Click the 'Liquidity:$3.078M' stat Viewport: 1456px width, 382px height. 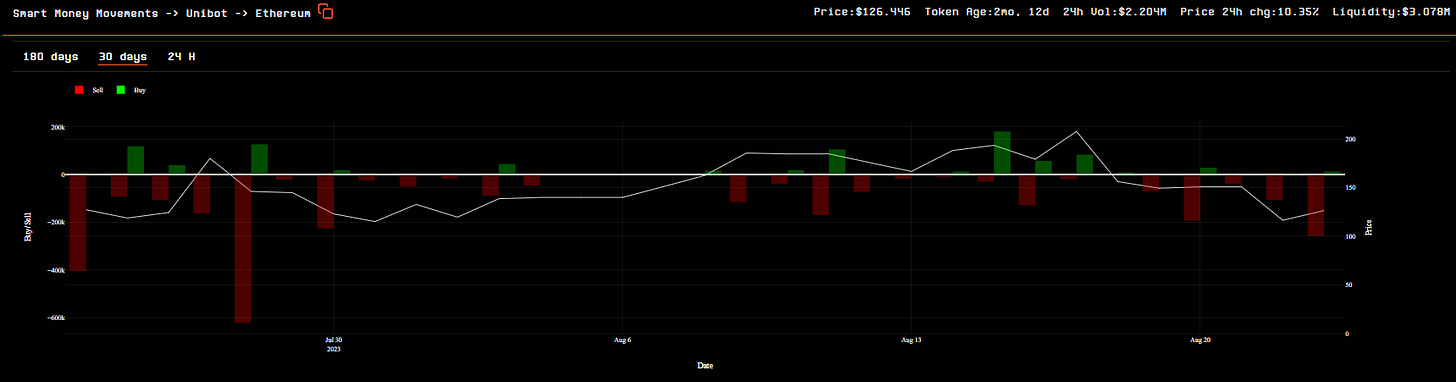click(1391, 12)
